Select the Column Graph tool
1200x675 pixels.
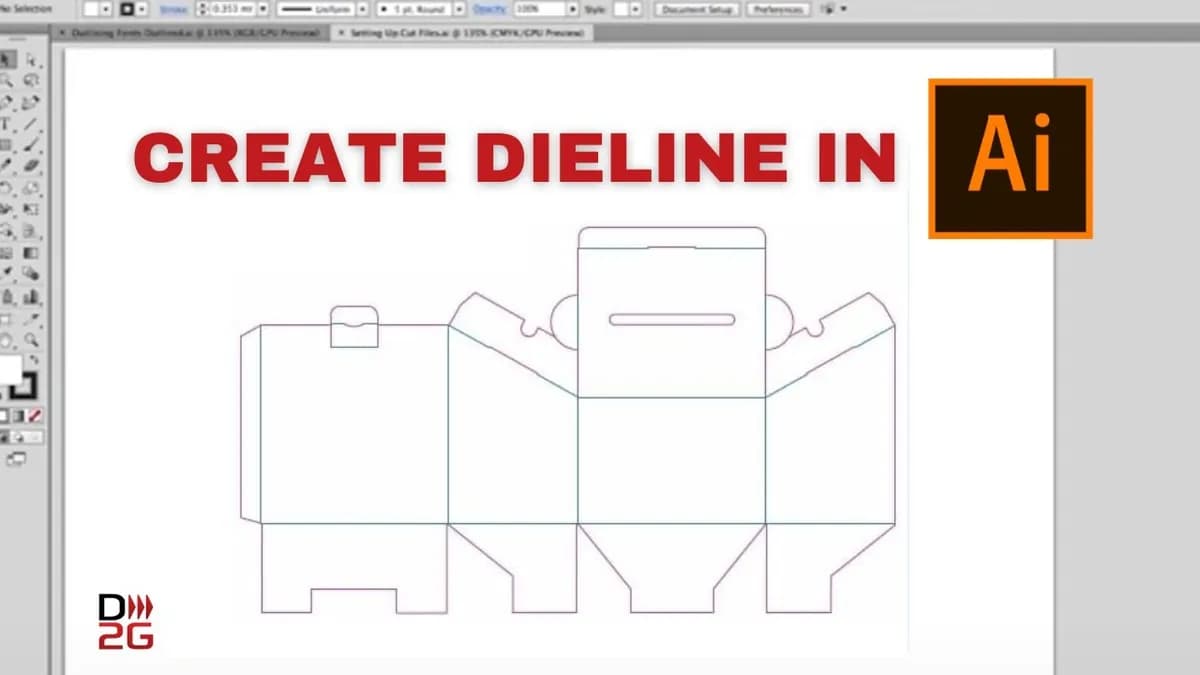31,296
